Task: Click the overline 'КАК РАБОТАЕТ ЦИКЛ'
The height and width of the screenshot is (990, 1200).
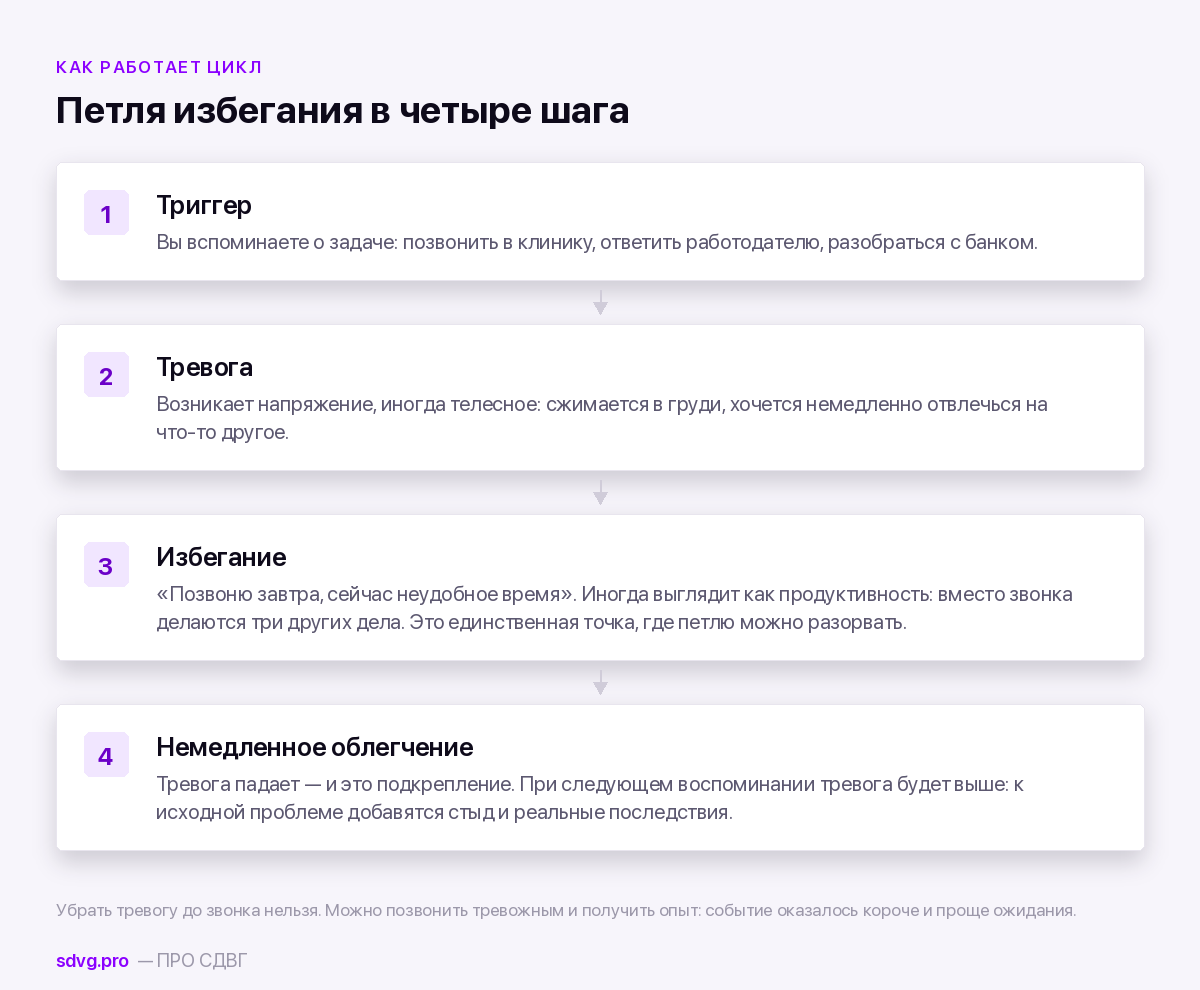Action: tap(159, 67)
